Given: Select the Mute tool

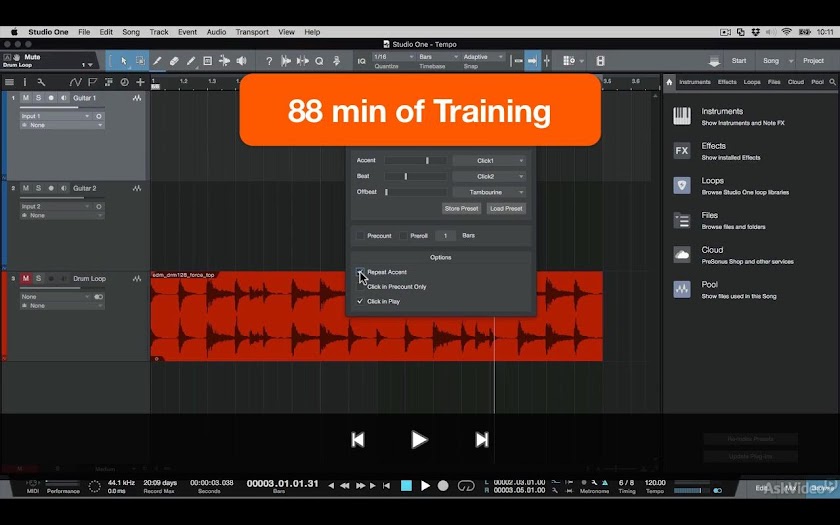Looking at the screenshot, I should click(x=208, y=61).
